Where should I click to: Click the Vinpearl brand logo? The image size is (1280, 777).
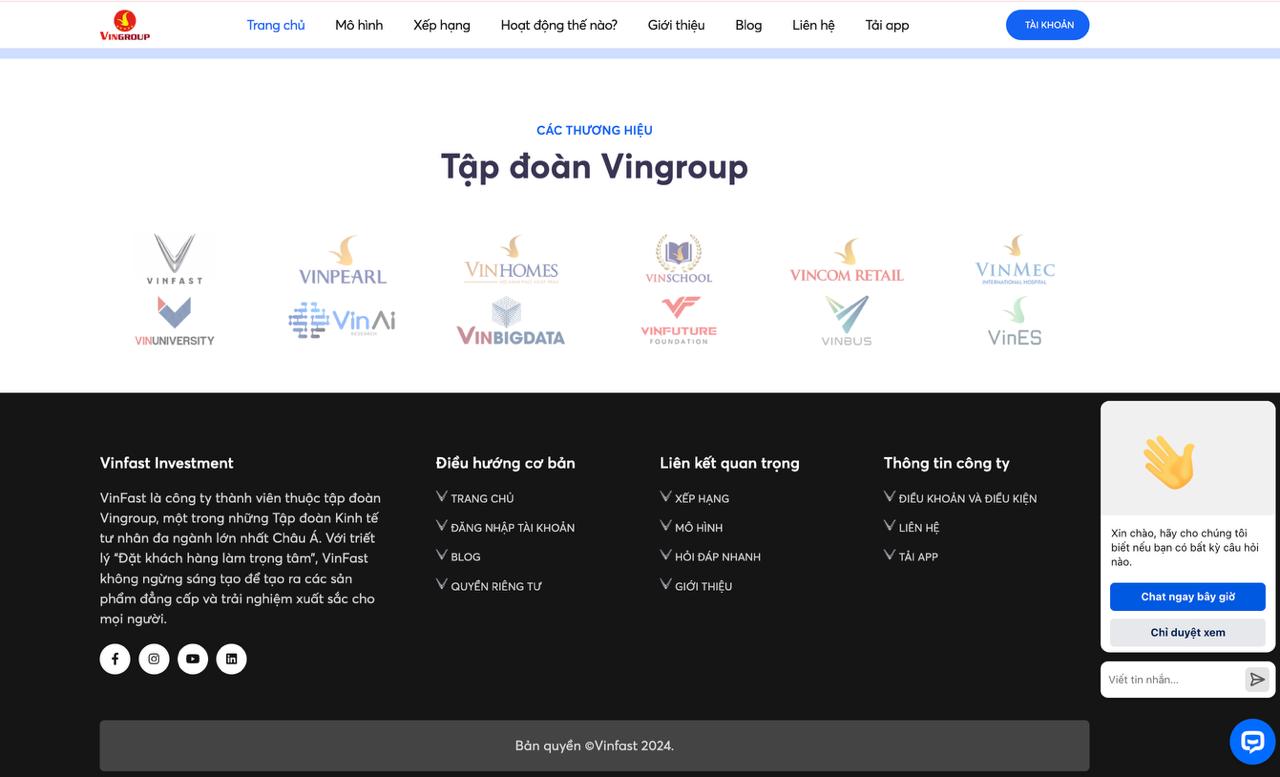pos(342,260)
